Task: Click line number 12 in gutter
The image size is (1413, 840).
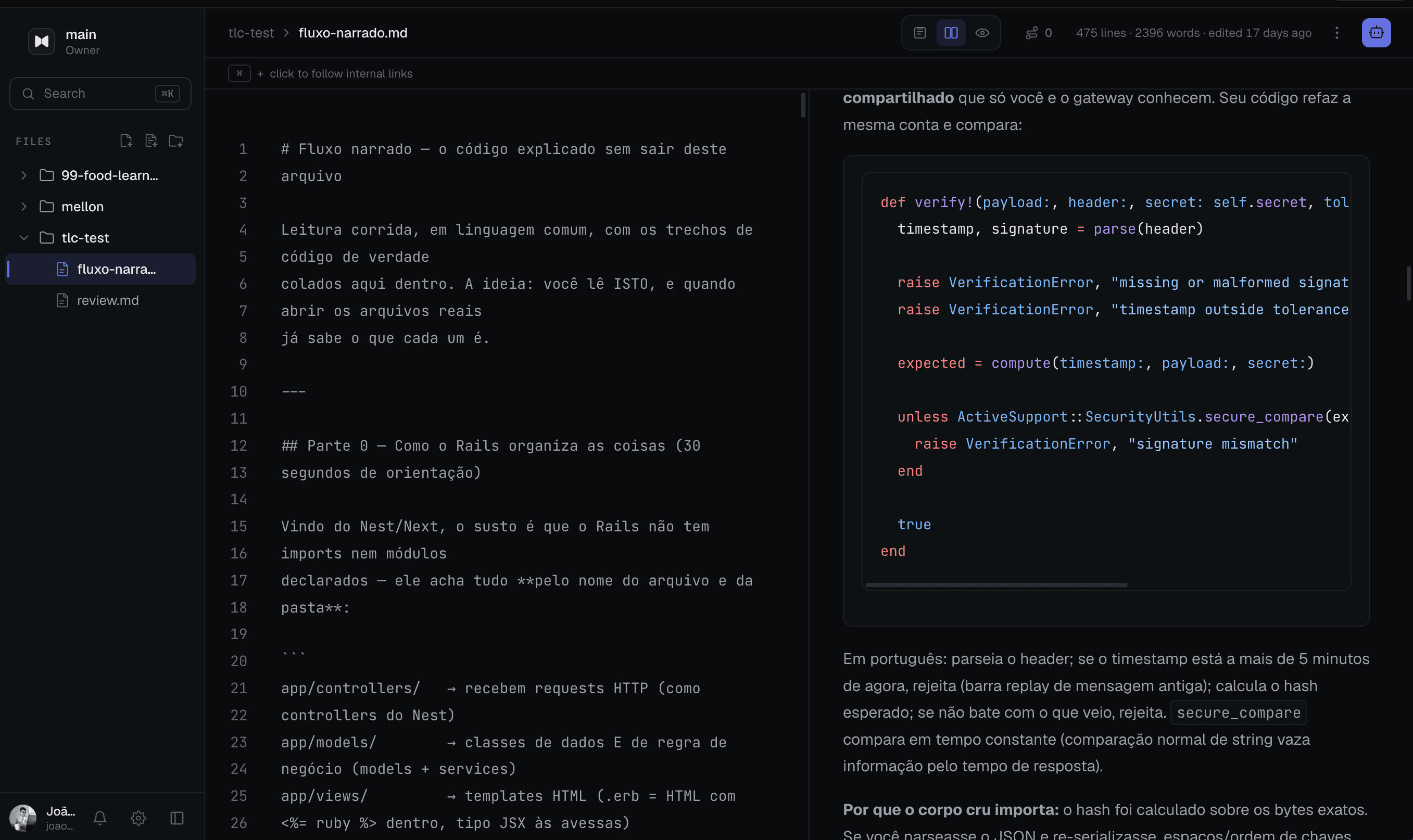Action: 238,446
